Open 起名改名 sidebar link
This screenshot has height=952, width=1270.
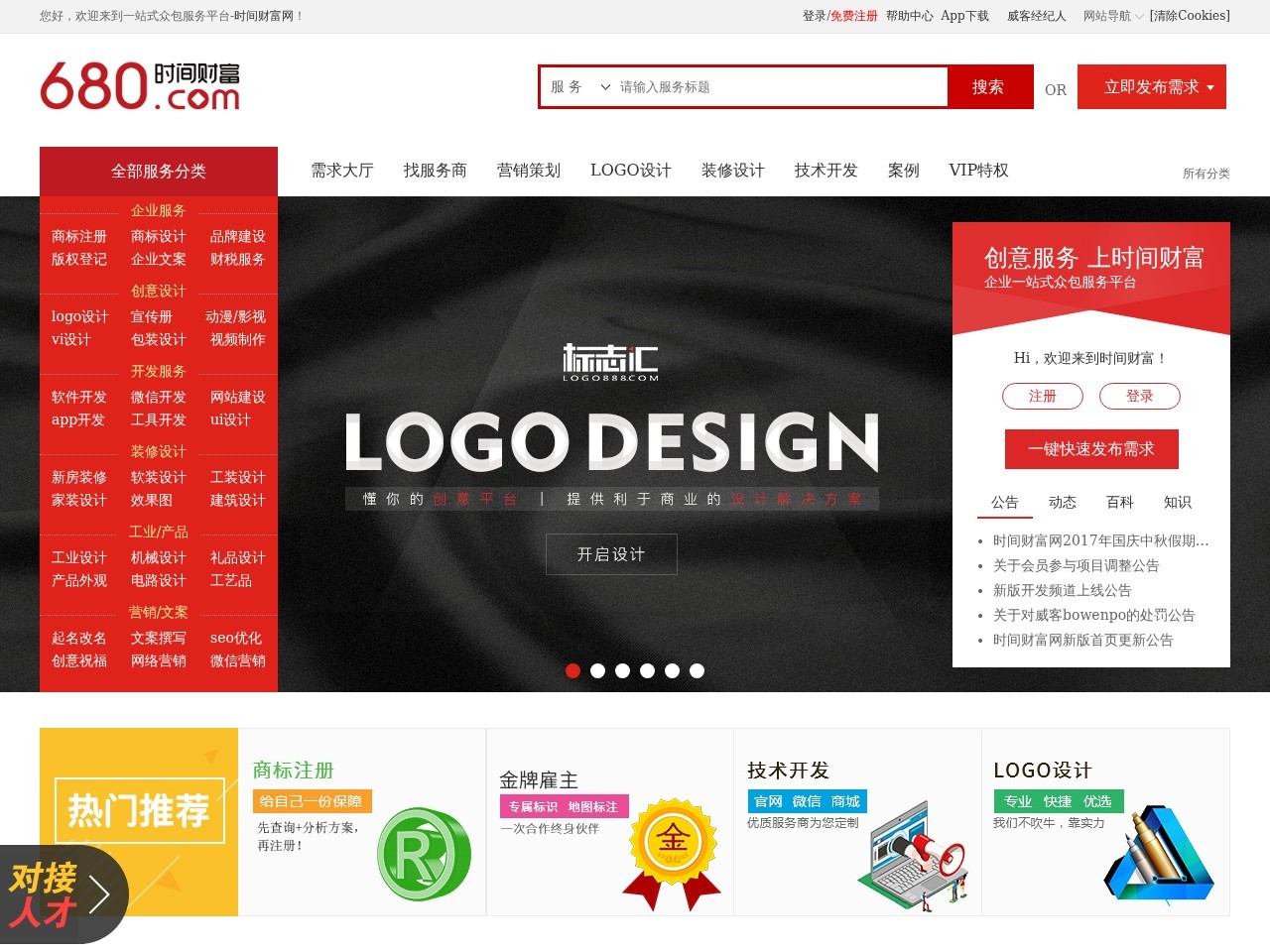coord(79,639)
